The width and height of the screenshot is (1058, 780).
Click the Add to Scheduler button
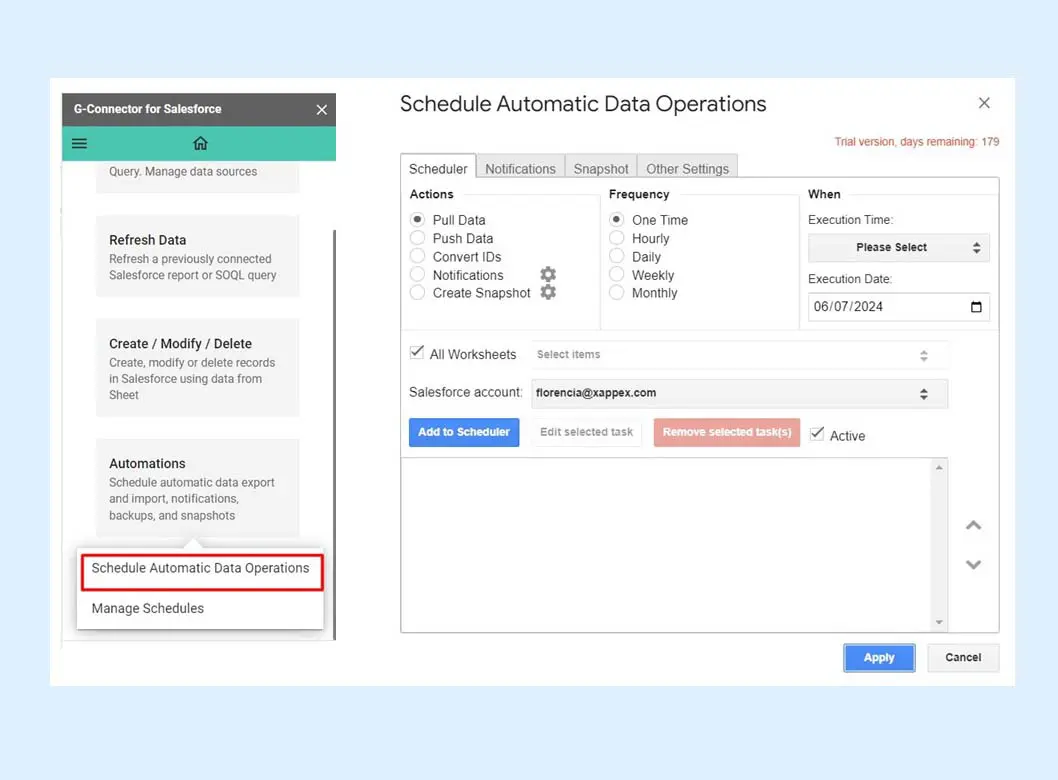click(464, 432)
